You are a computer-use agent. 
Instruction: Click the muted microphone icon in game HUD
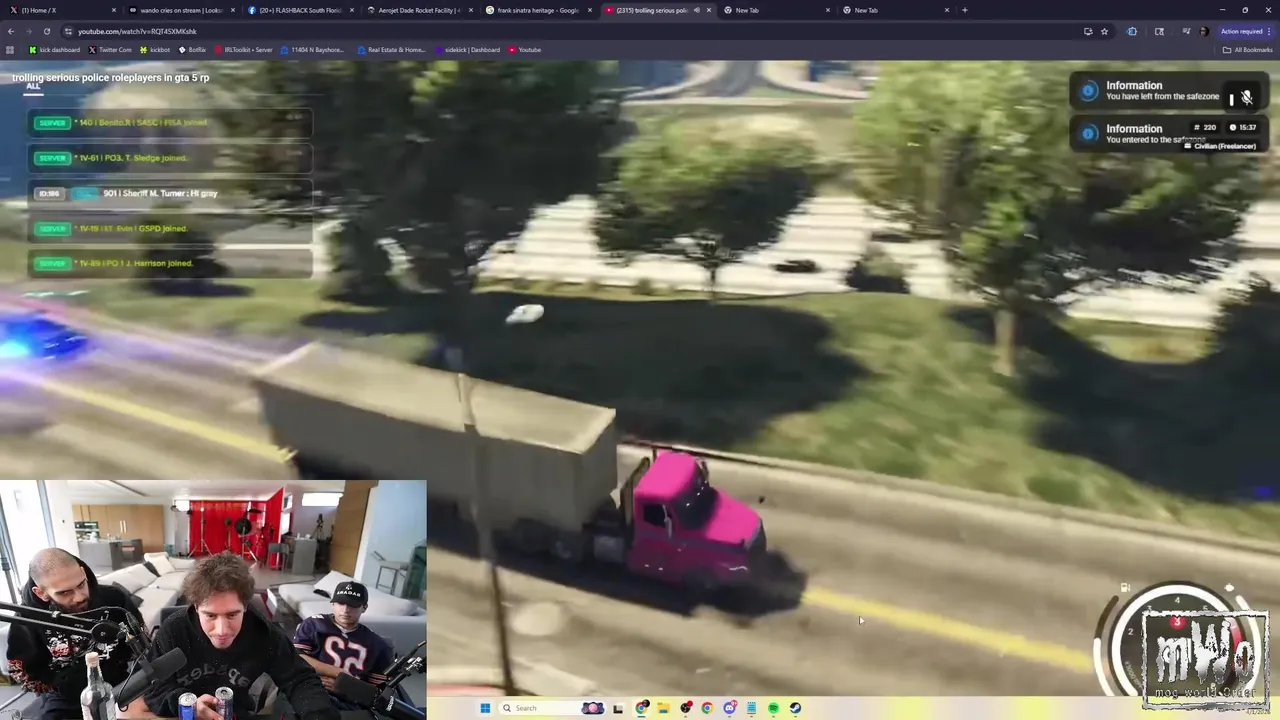pyautogui.click(x=1247, y=97)
